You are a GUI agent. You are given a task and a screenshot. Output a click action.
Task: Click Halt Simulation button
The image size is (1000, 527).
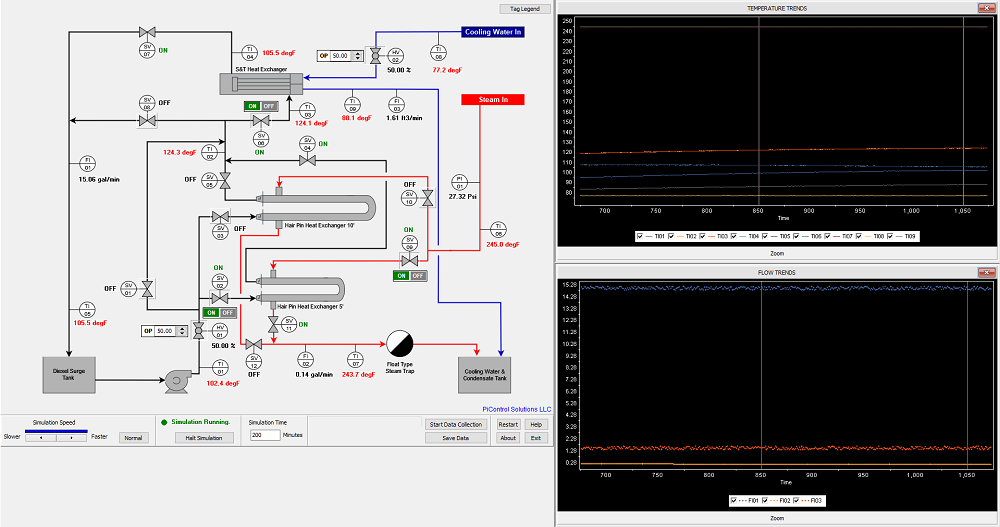pos(204,438)
